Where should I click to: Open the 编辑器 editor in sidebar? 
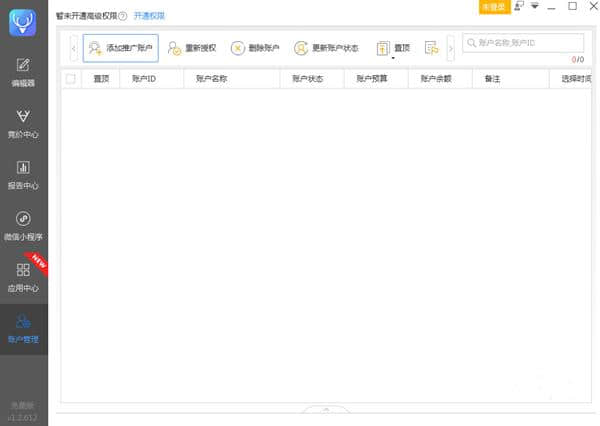click(x=23, y=72)
